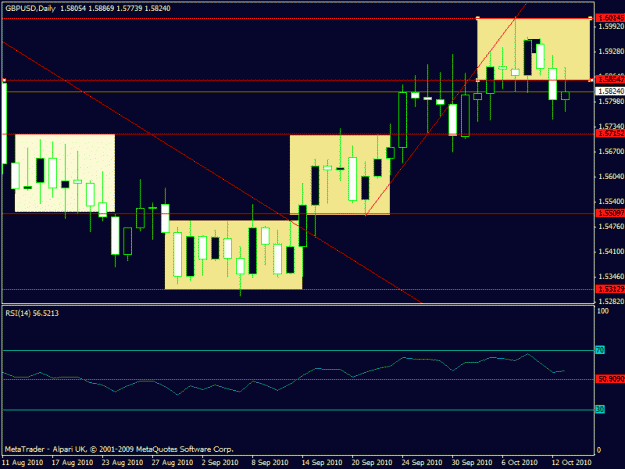This screenshot has width=625, height=469.
Task: Click the red 1.60345 price label
Action: click(610, 18)
